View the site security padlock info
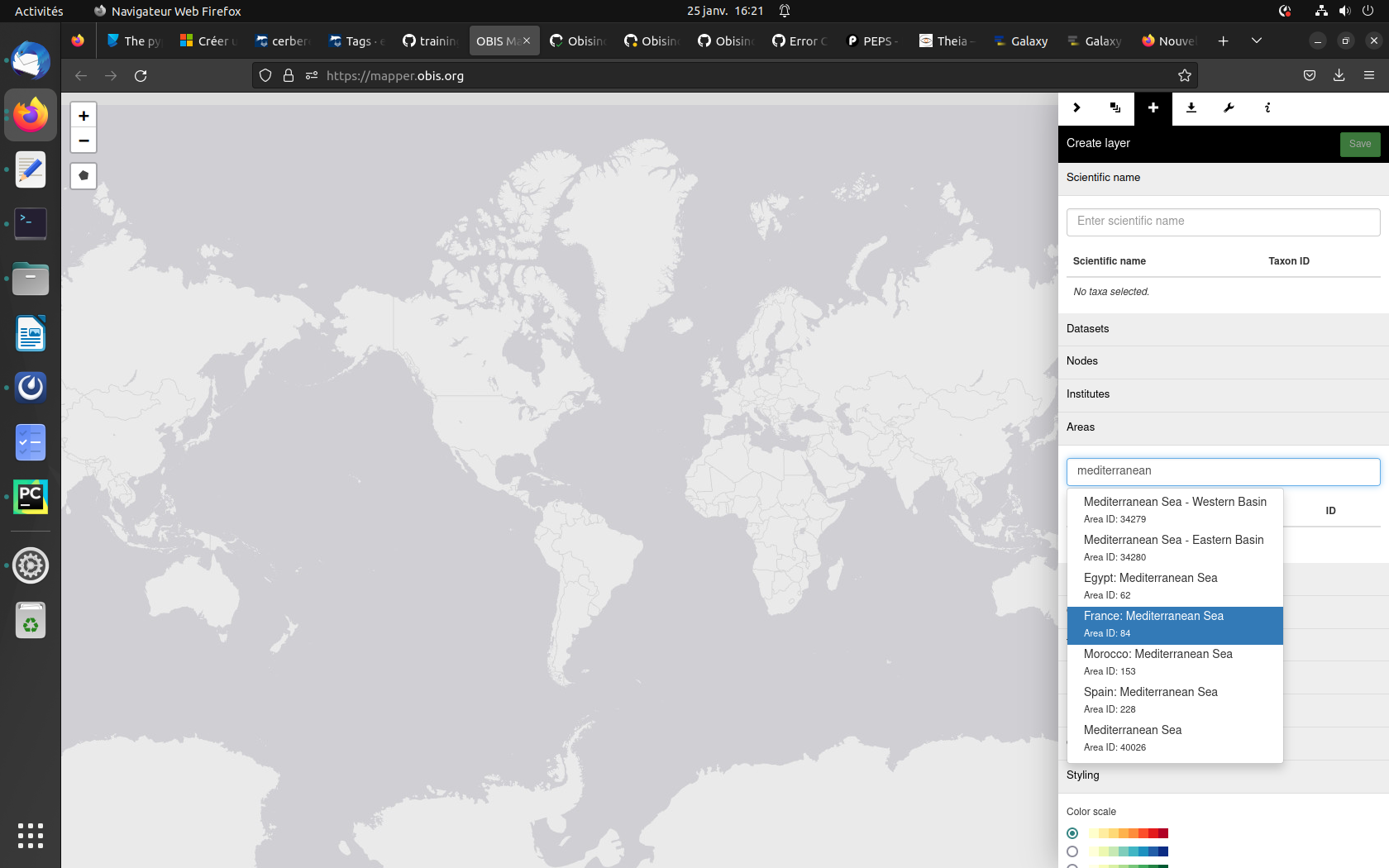The height and width of the screenshot is (868, 1389). tap(289, 76)
